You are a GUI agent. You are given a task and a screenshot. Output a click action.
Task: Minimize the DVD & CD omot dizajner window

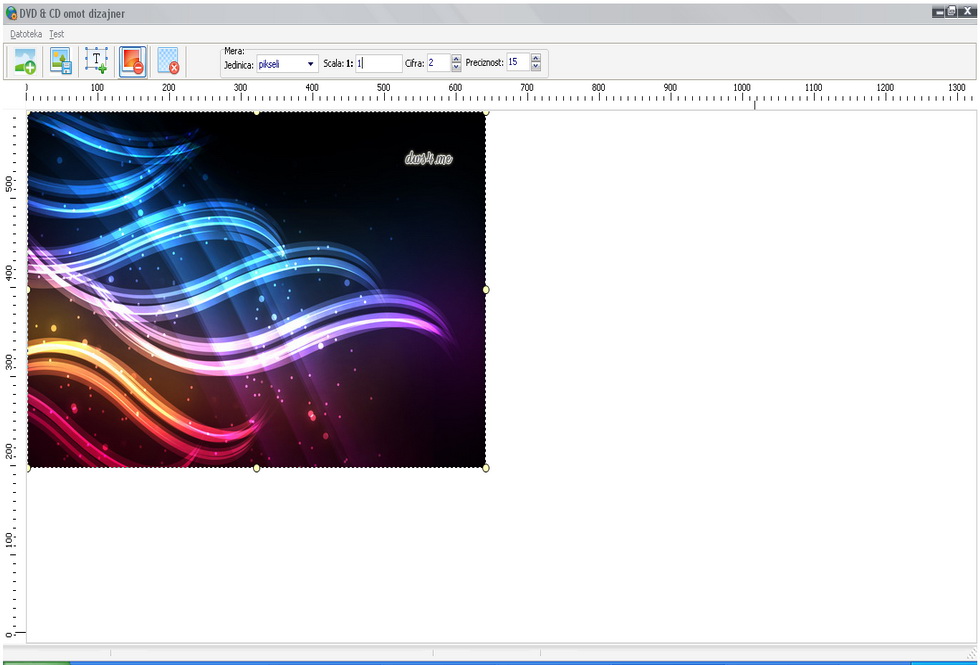938,12
